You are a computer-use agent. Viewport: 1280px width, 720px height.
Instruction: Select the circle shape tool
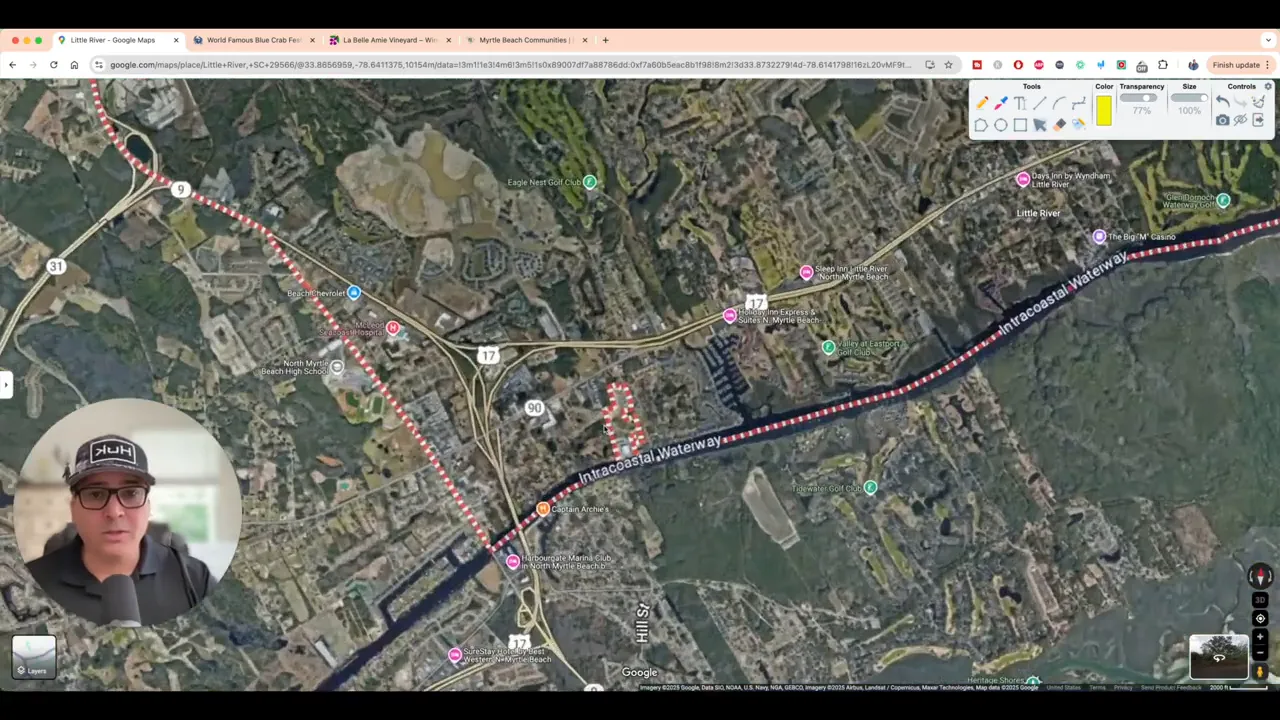point(1001,125)
